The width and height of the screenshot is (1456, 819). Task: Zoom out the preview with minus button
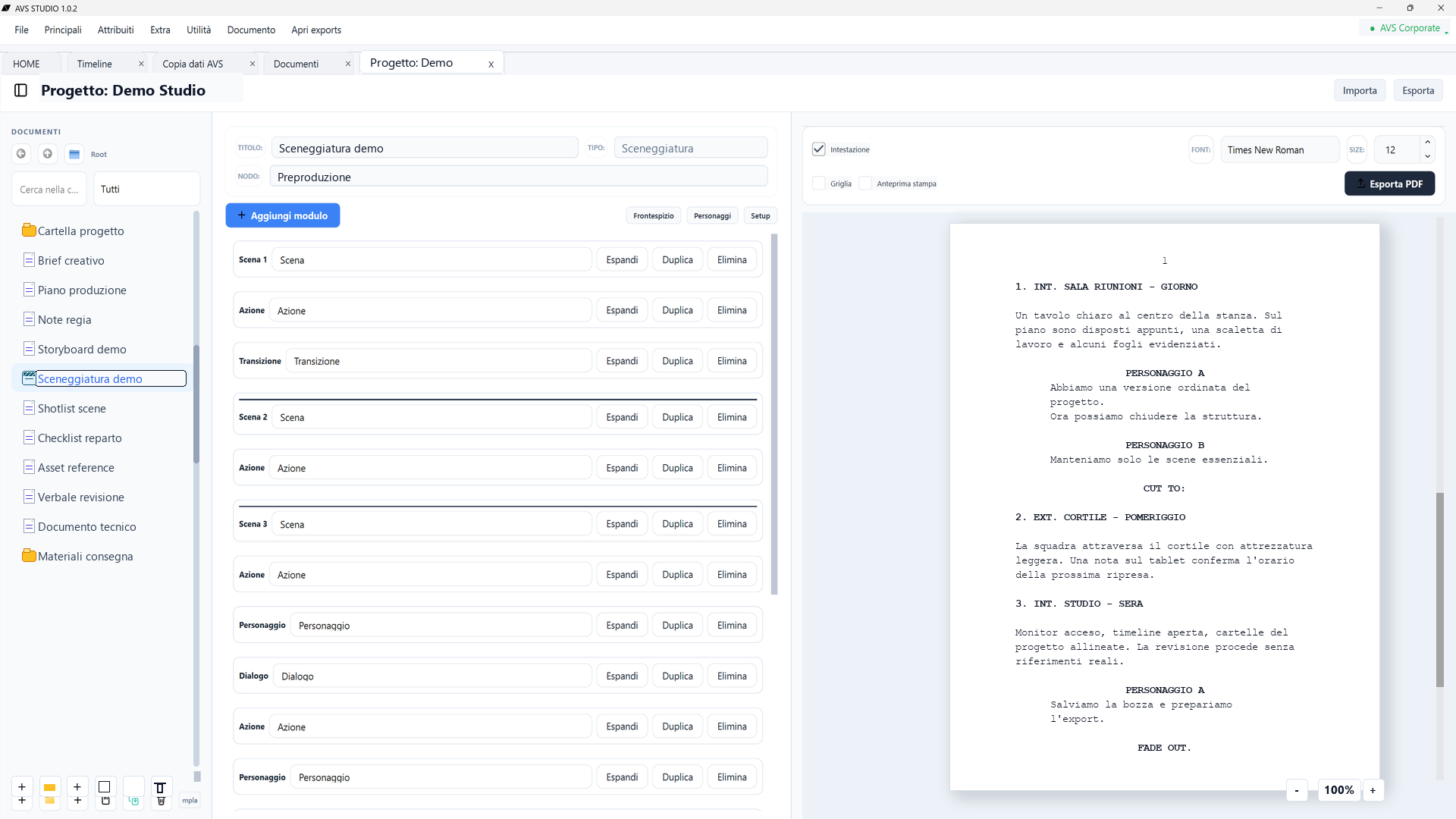(x=1297, y=790)
